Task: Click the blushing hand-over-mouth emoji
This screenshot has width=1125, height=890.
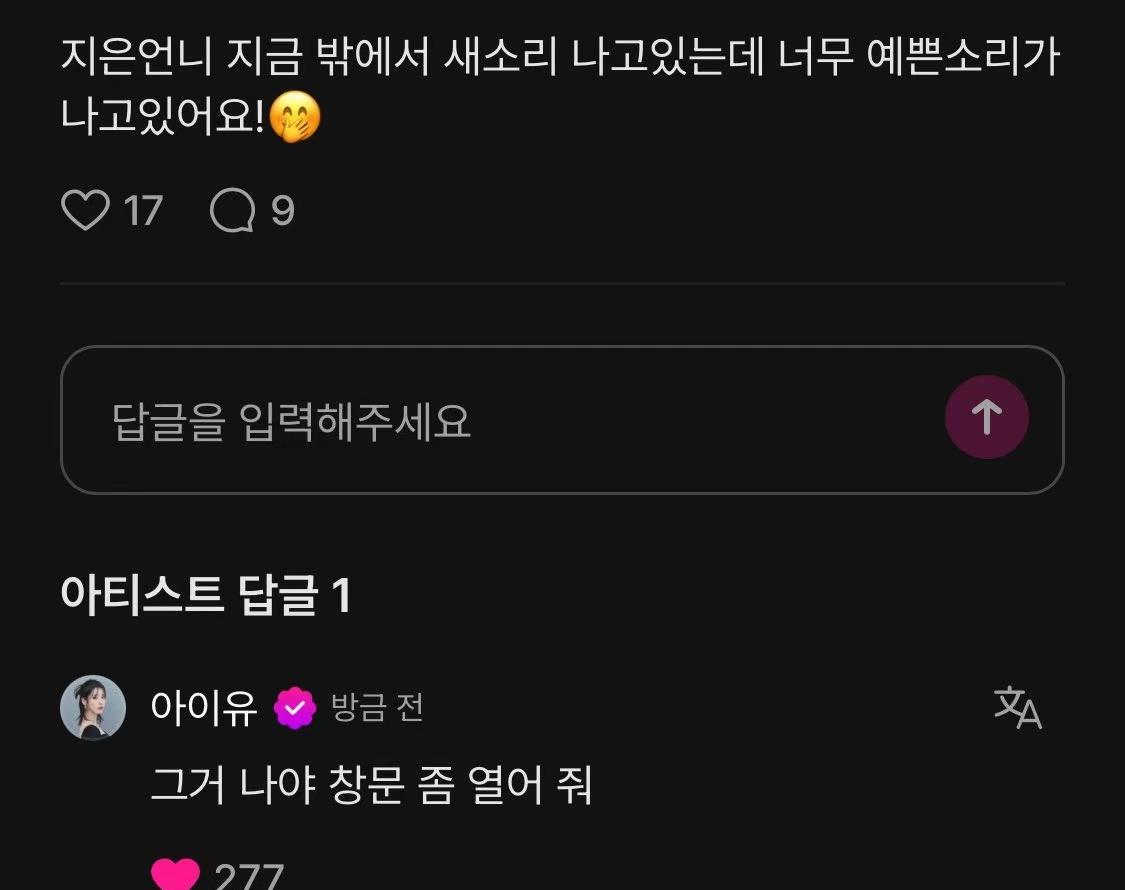Action: [295, 116]
